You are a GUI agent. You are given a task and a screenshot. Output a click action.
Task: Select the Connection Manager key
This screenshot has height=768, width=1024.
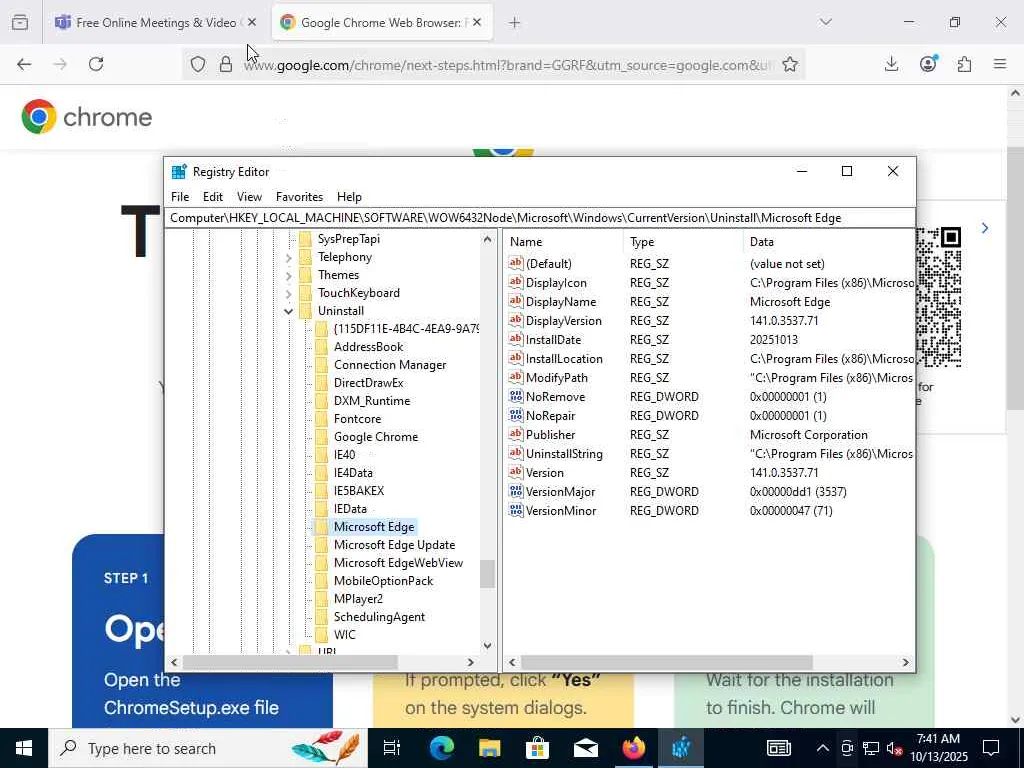(390, 365)
